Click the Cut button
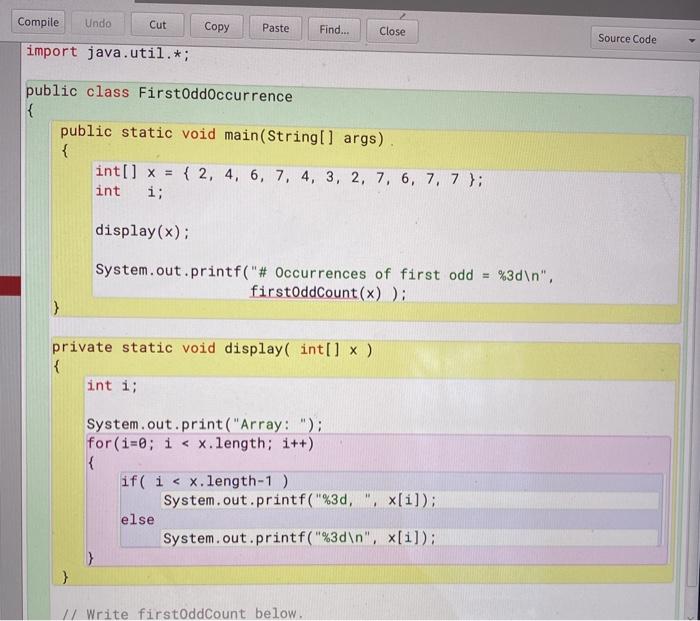This screenshot has height=621, width=700. (158, 25)
